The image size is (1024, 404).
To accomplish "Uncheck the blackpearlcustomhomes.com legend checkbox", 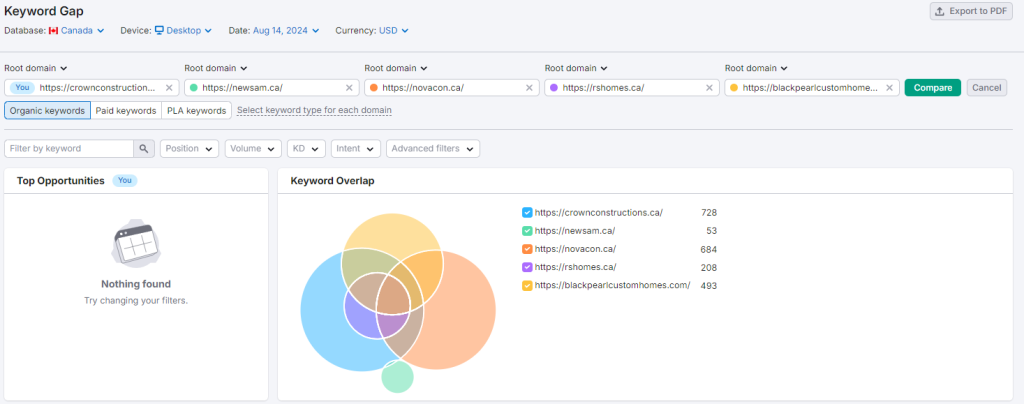I will (527, 285).
